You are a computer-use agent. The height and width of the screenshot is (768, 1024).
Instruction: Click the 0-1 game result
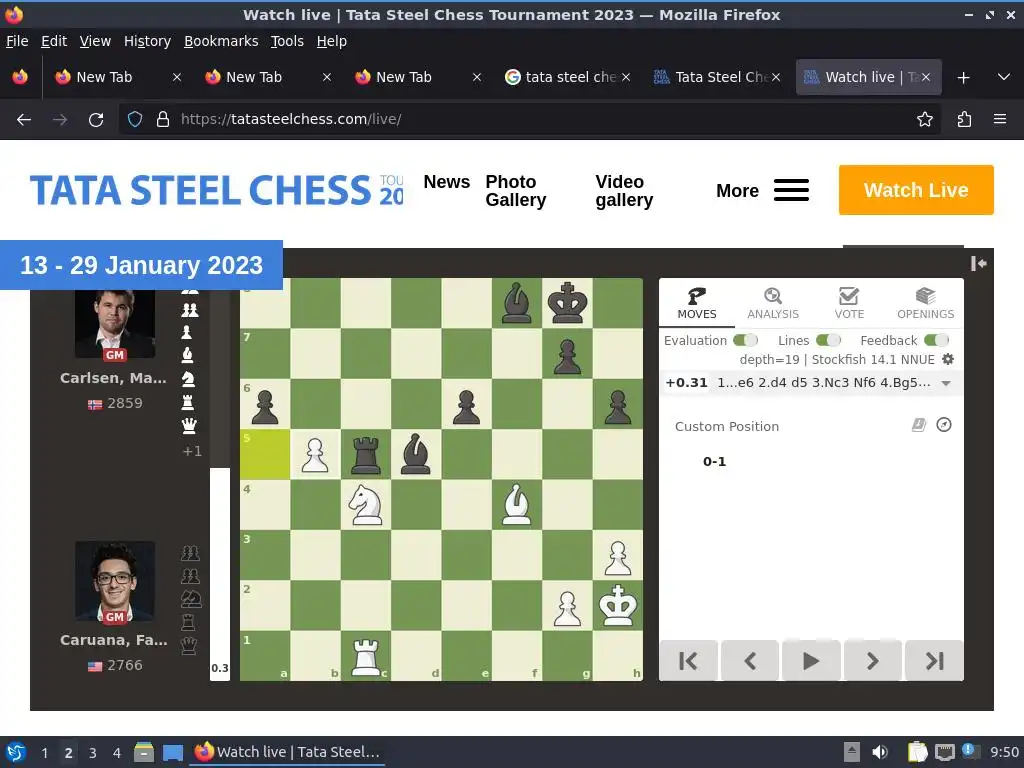[714, 461]
